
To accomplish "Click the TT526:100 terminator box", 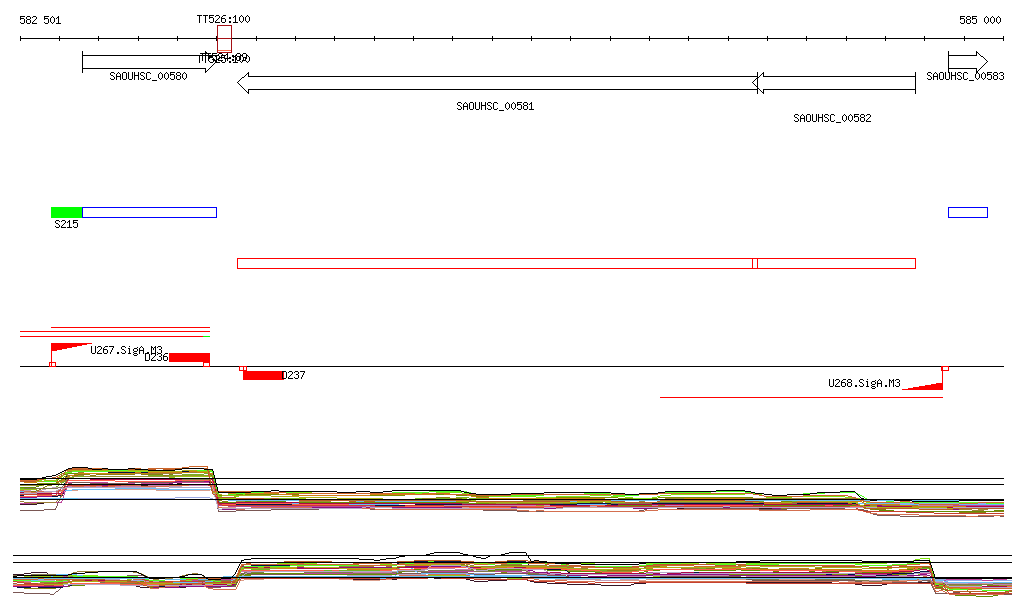I will coord(224,39).
